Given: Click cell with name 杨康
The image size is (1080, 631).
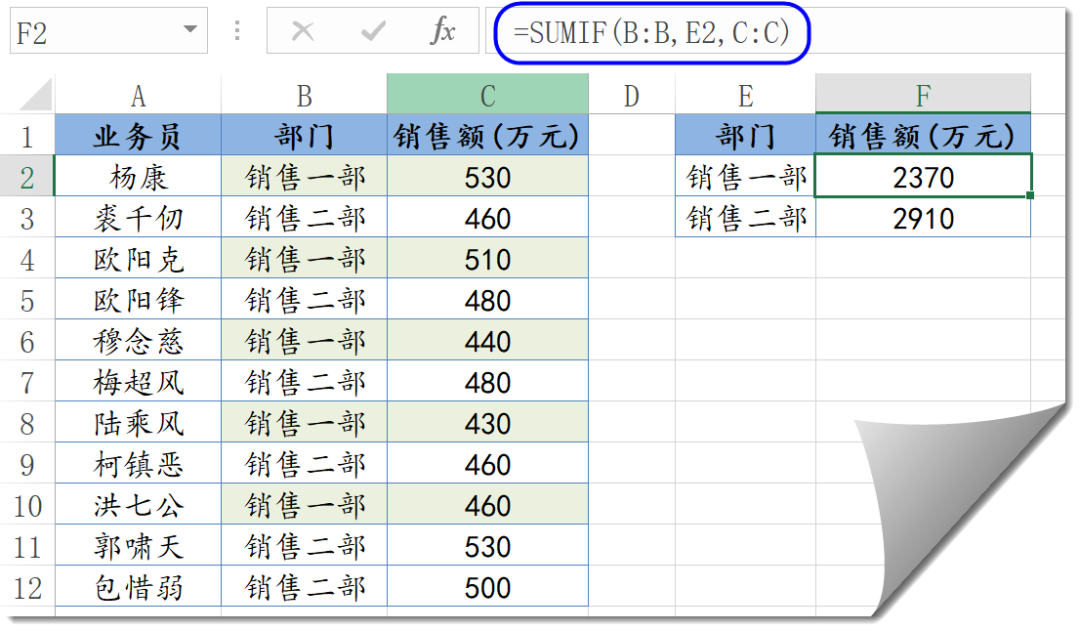Looking at the screenshot, I should point(138,177).
